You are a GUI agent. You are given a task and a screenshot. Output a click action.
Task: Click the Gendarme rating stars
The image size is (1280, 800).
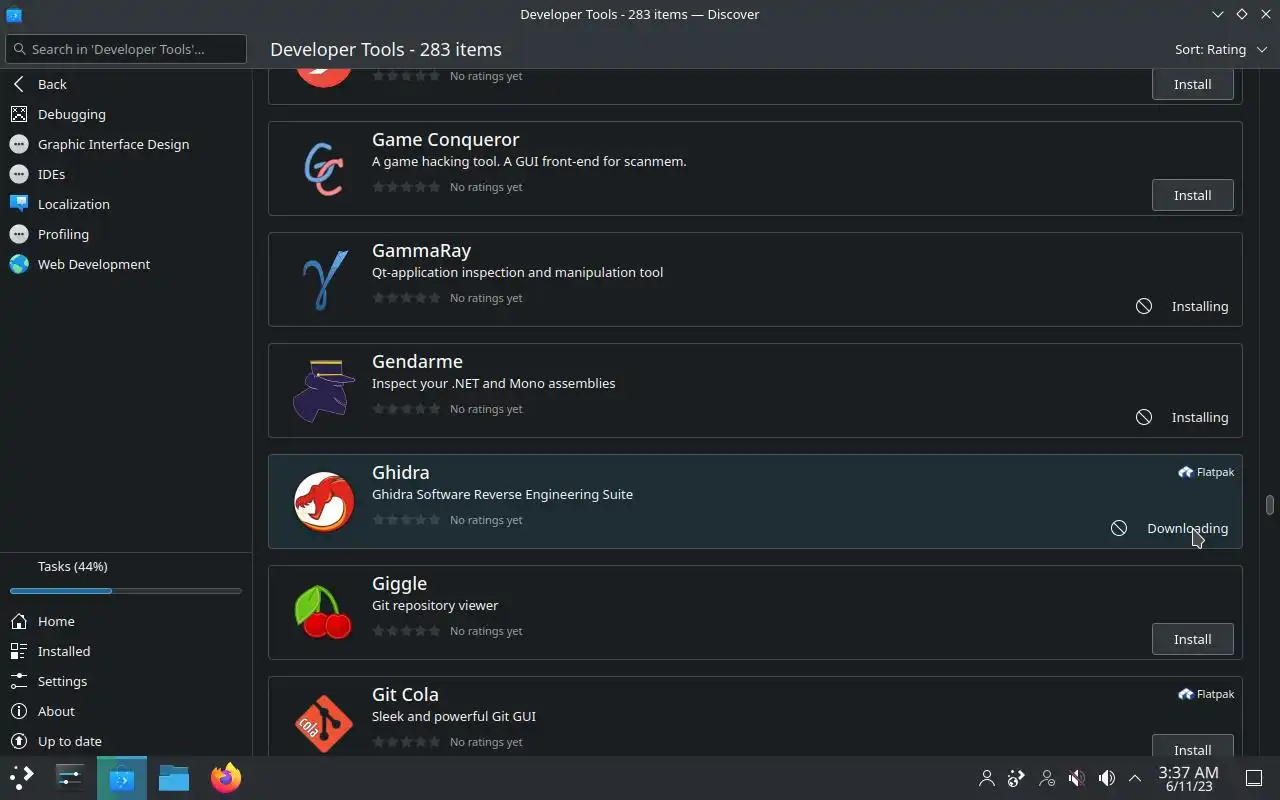406,409
